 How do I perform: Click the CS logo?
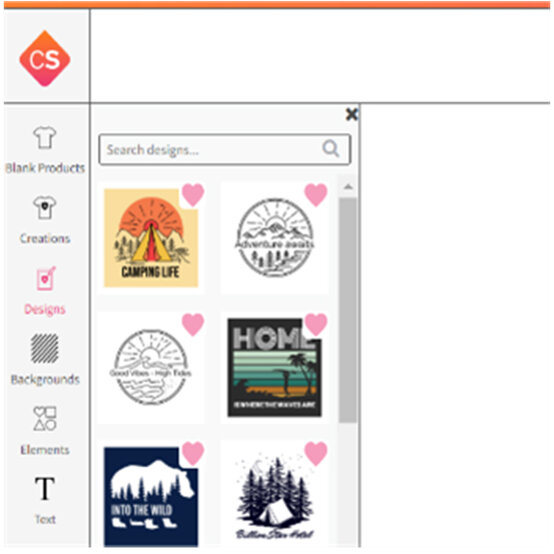pos(45,59)
